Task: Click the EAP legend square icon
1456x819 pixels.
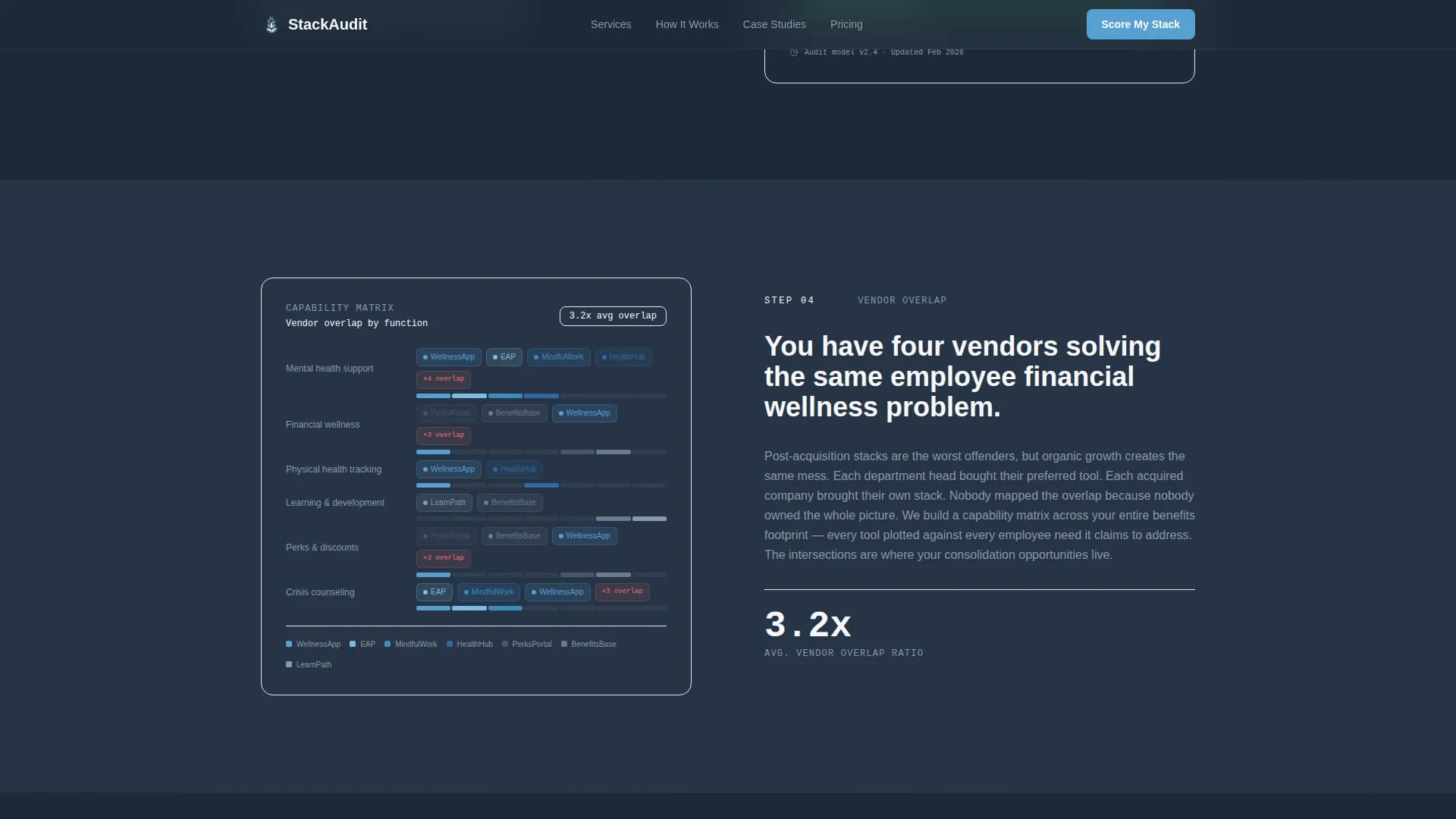Action: [x=353, y=644]
